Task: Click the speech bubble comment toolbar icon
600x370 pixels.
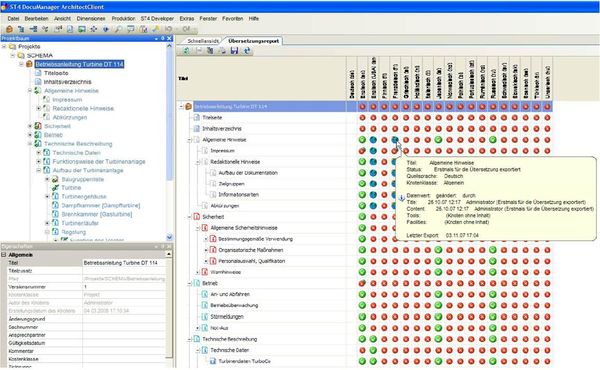Action: click(x=131, y=29)
